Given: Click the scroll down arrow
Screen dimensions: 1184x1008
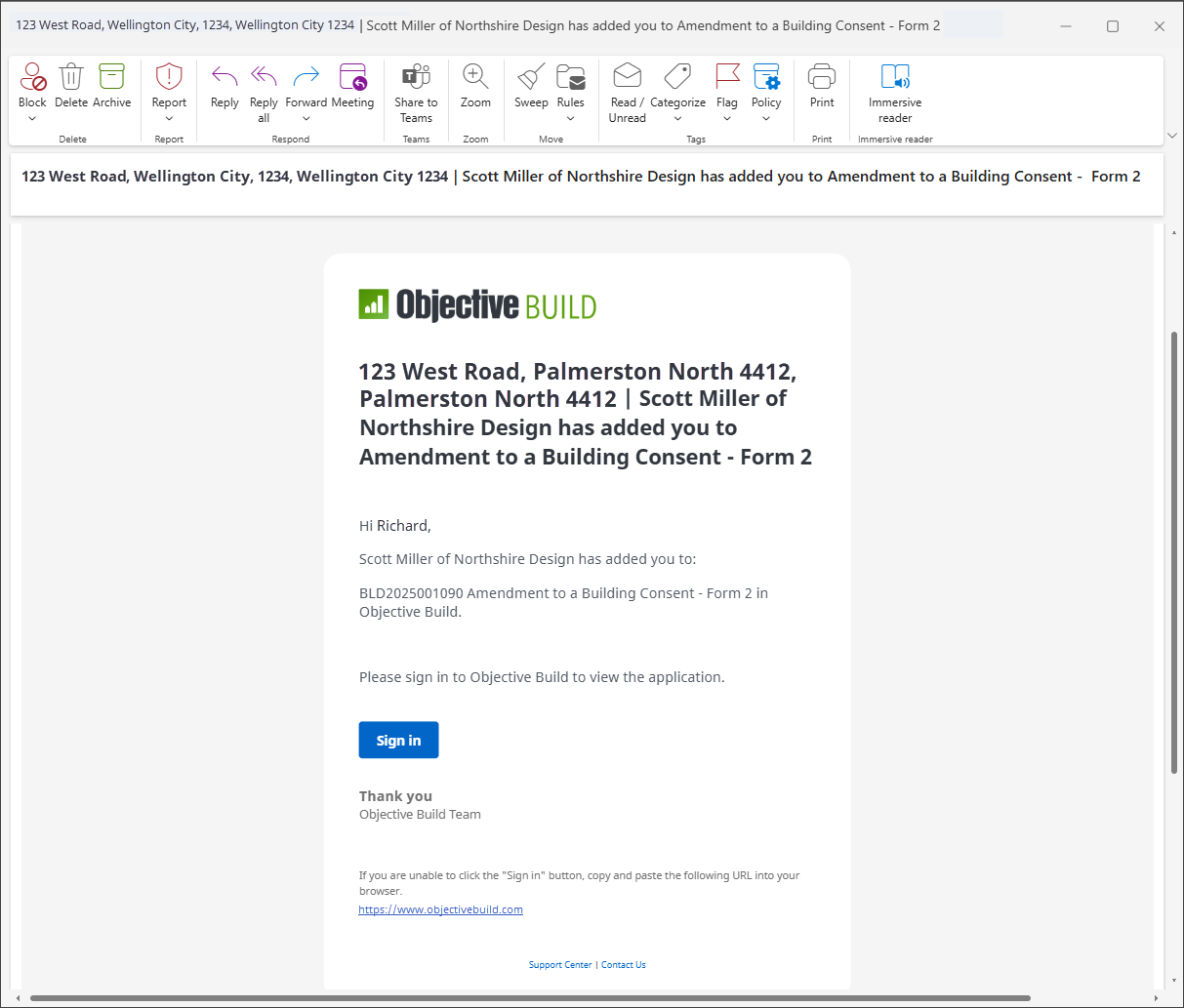Looking at the screenshot, I should 1174,981.
